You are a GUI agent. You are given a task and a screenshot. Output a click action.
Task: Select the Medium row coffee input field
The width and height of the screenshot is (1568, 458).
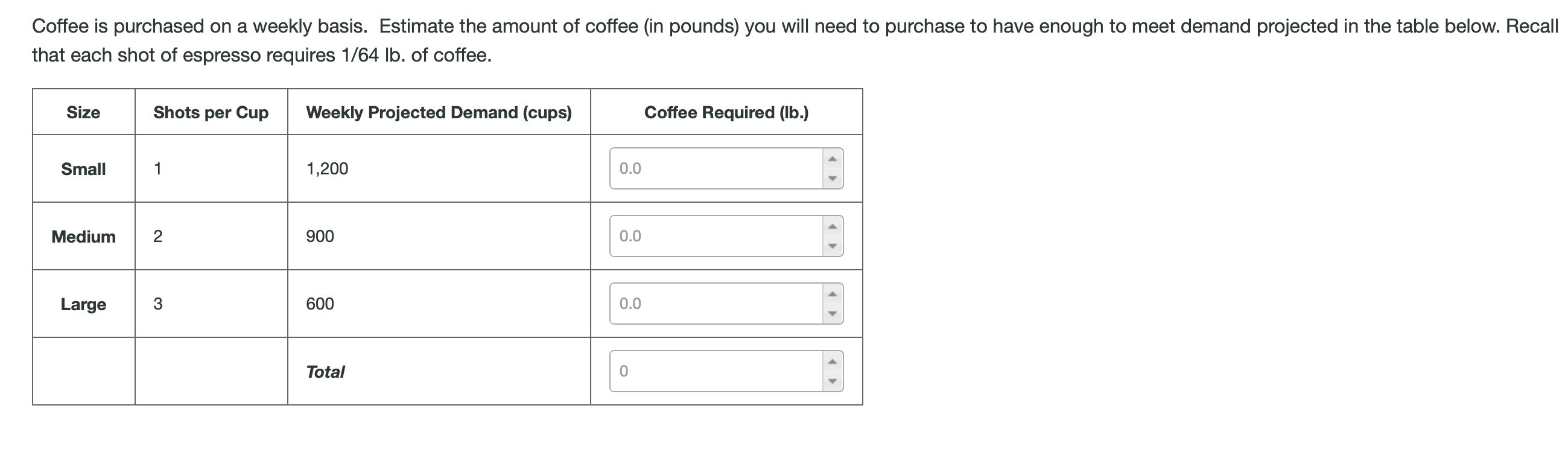tap(706, 236)
